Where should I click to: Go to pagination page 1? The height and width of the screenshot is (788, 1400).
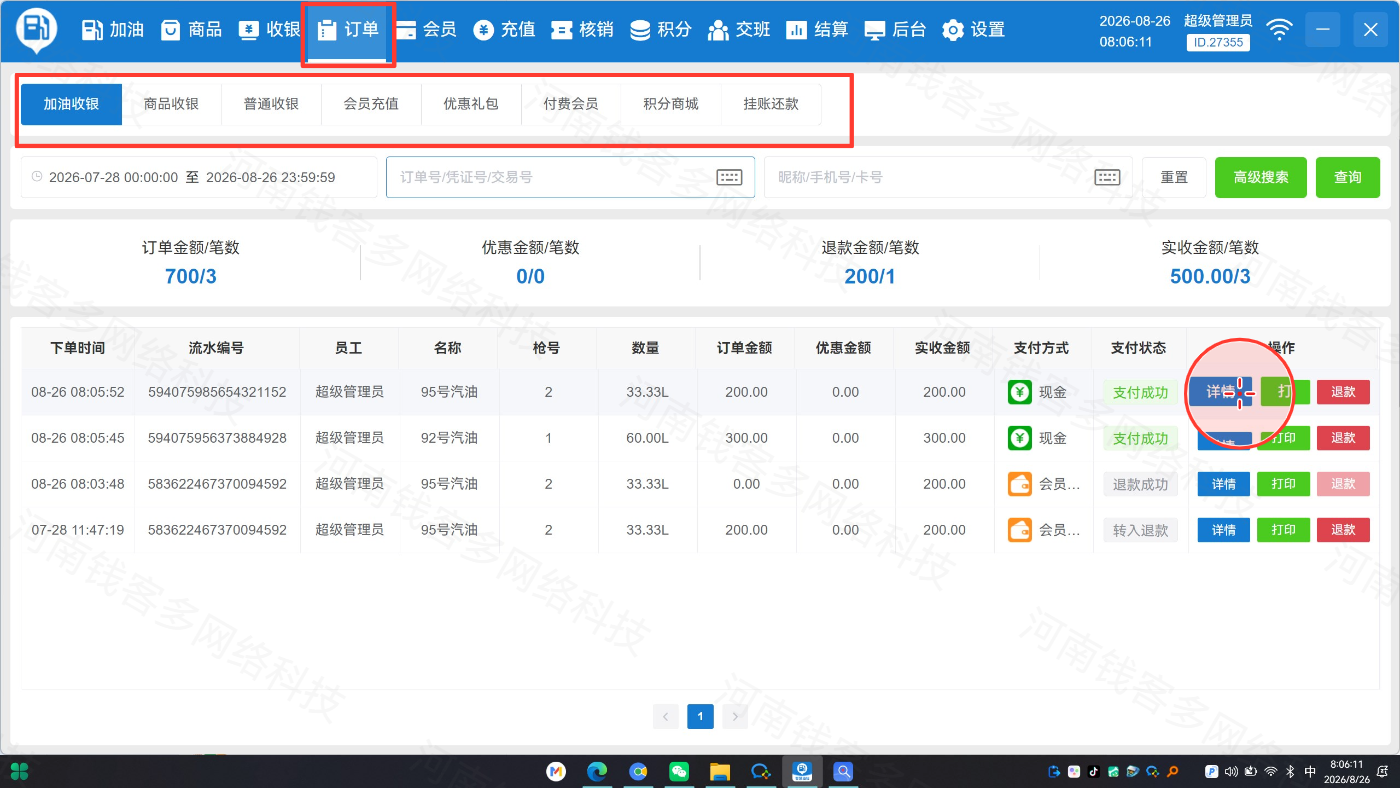(700, 716)
